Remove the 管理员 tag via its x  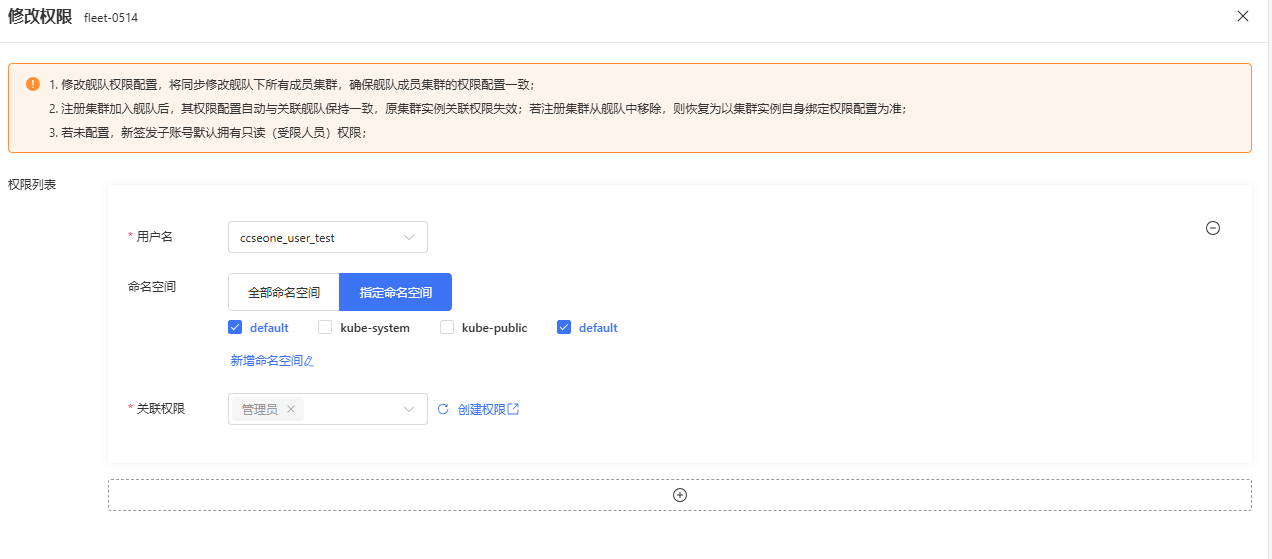[x=291, y=409]
